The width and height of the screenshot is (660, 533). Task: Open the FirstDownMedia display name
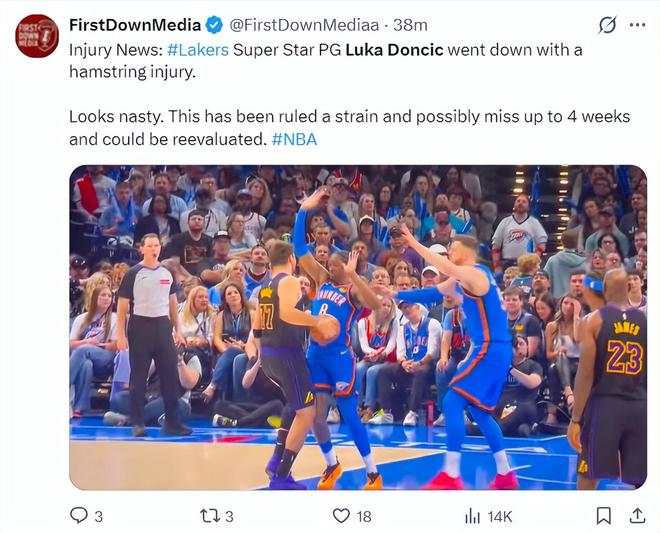[x=134, y=24]
